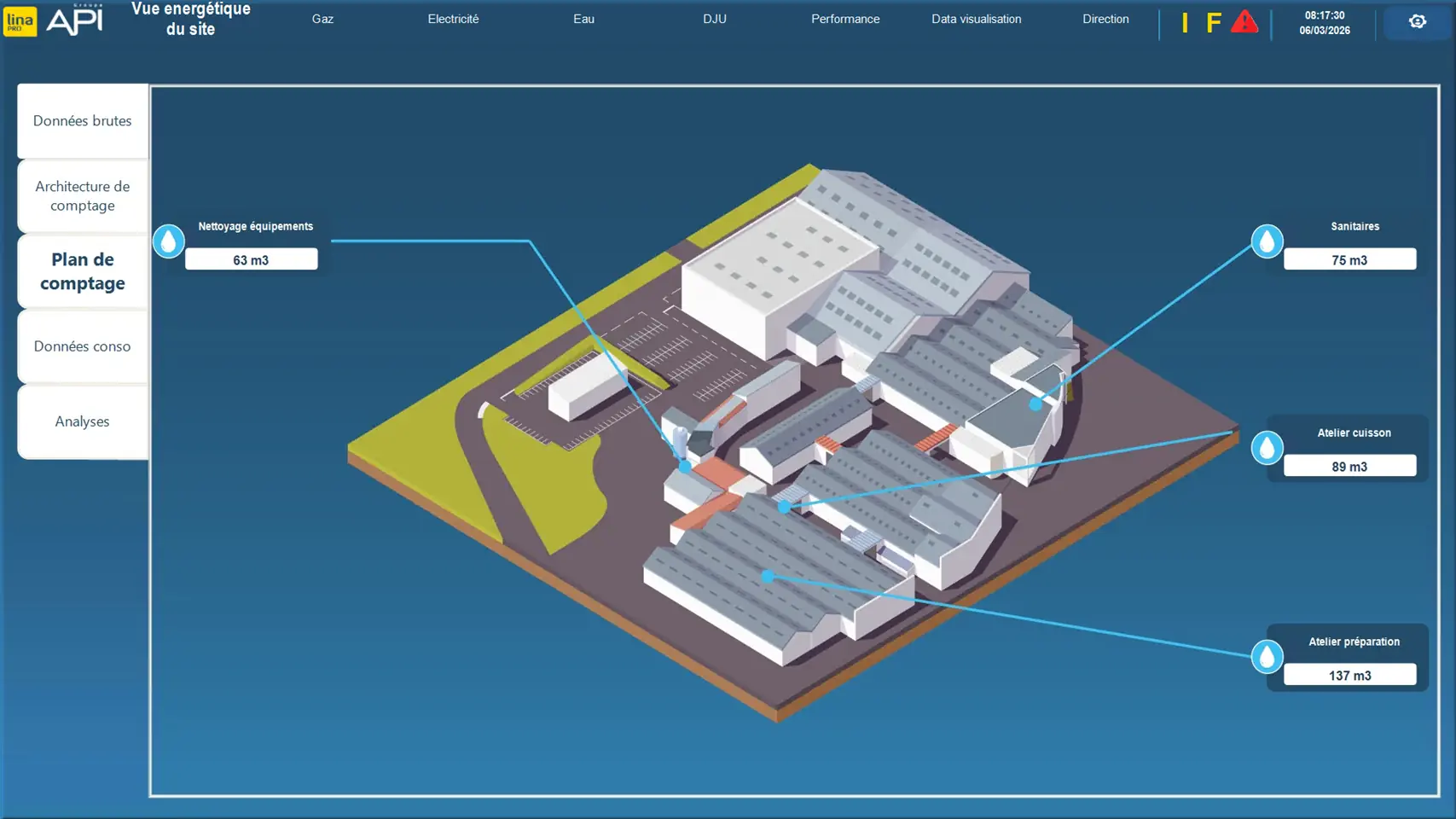Click the Atelier préparation water drop icon
Screen dimensions: 1456x819
(x=1267, y=656)
